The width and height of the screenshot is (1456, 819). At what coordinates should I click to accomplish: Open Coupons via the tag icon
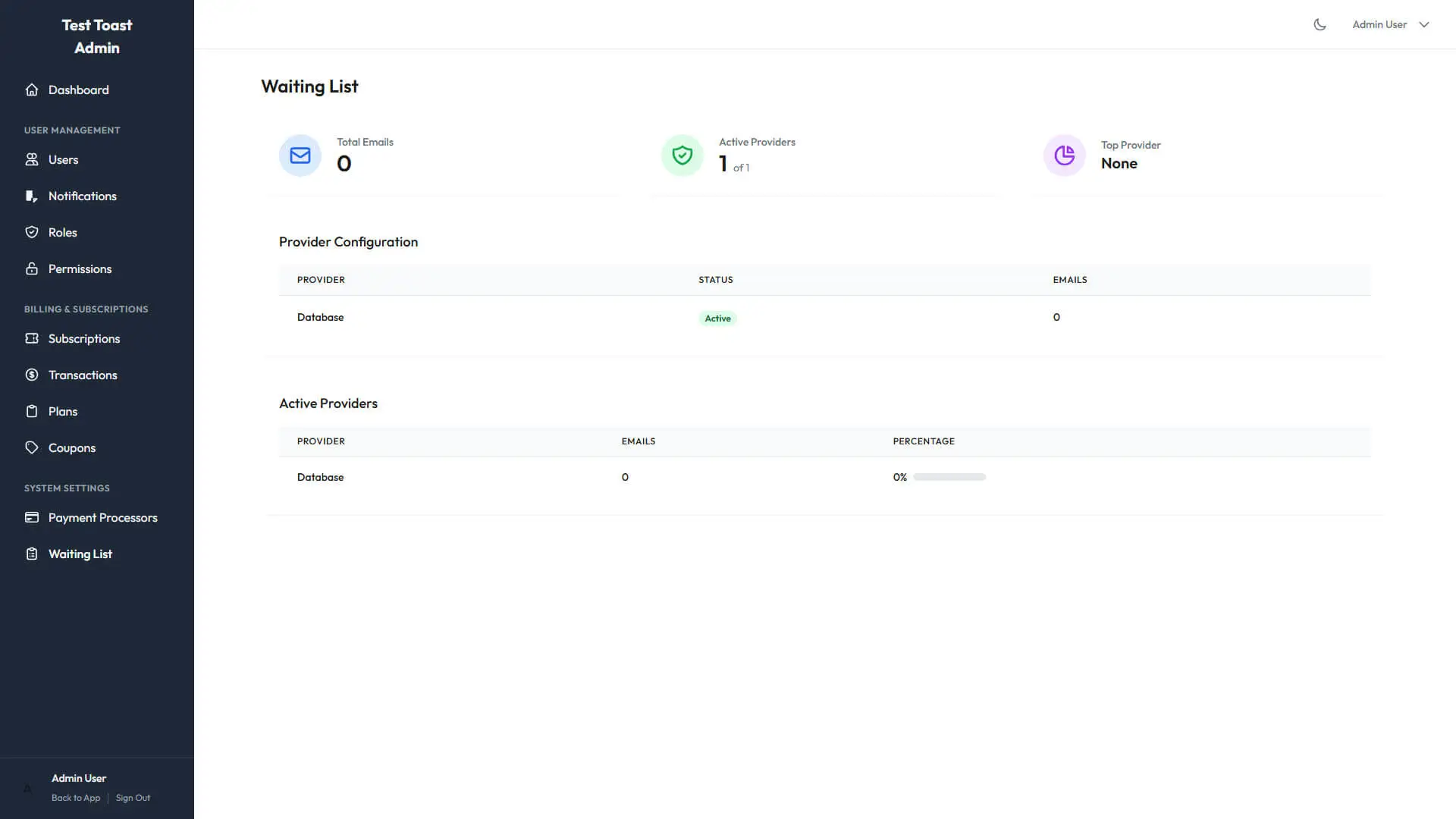tap(32, 447)
